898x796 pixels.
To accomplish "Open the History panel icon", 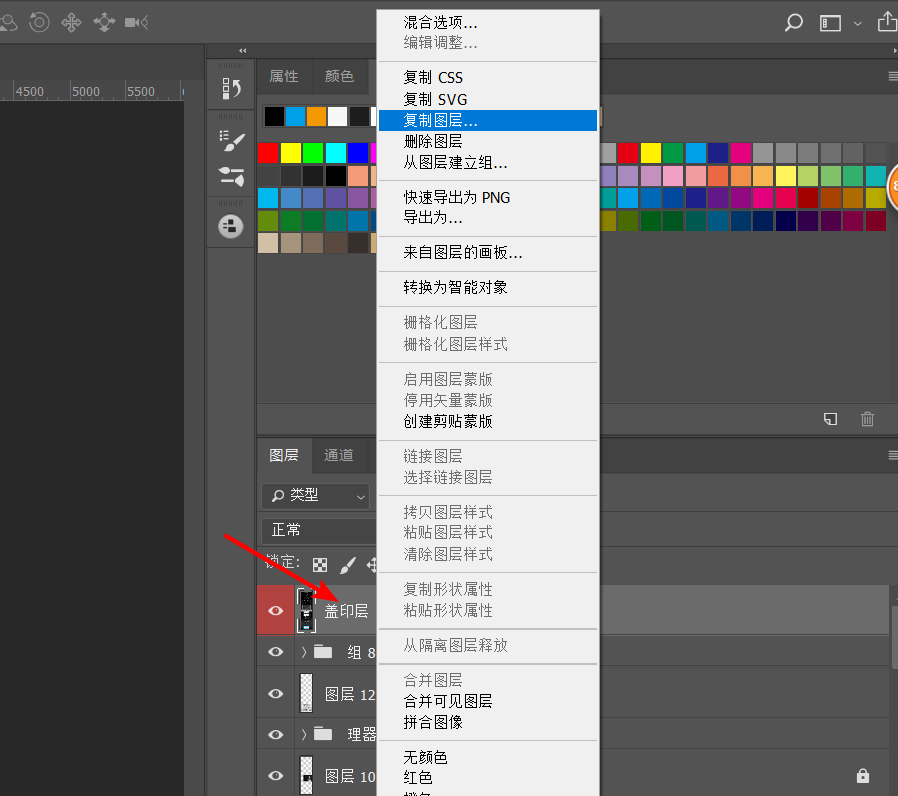I will [231, 88].
